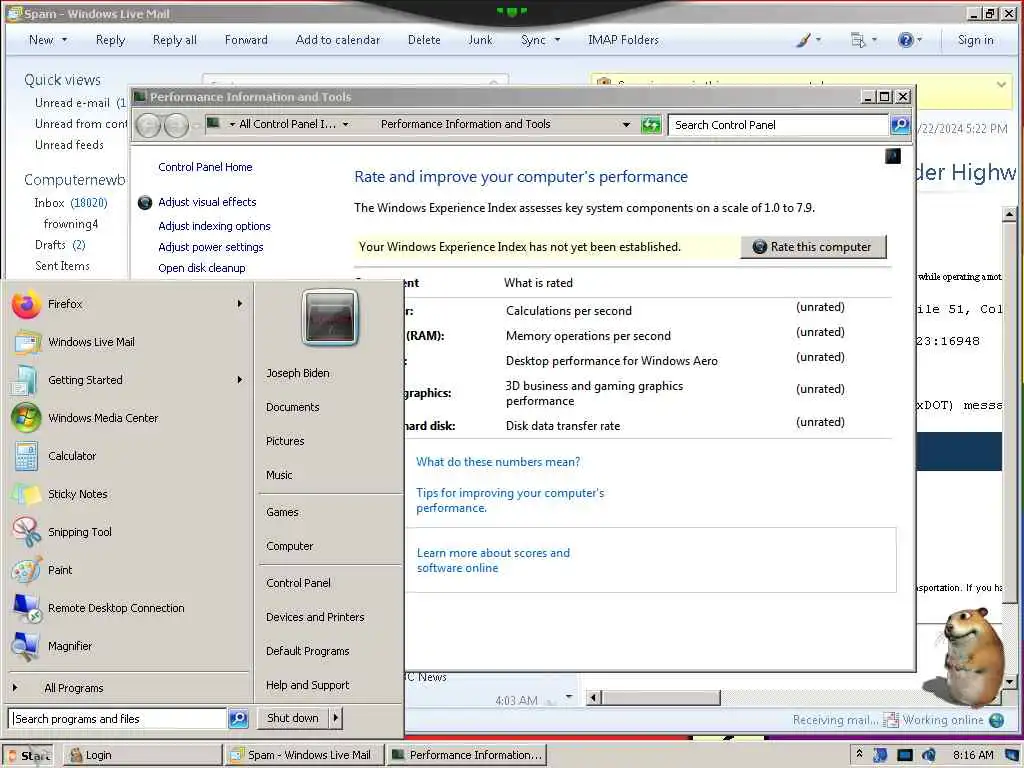Image resolution: width=1024 pixels, height=768 pixels.
Task: Show hidden system tray icons
Action: click(859, 754)
